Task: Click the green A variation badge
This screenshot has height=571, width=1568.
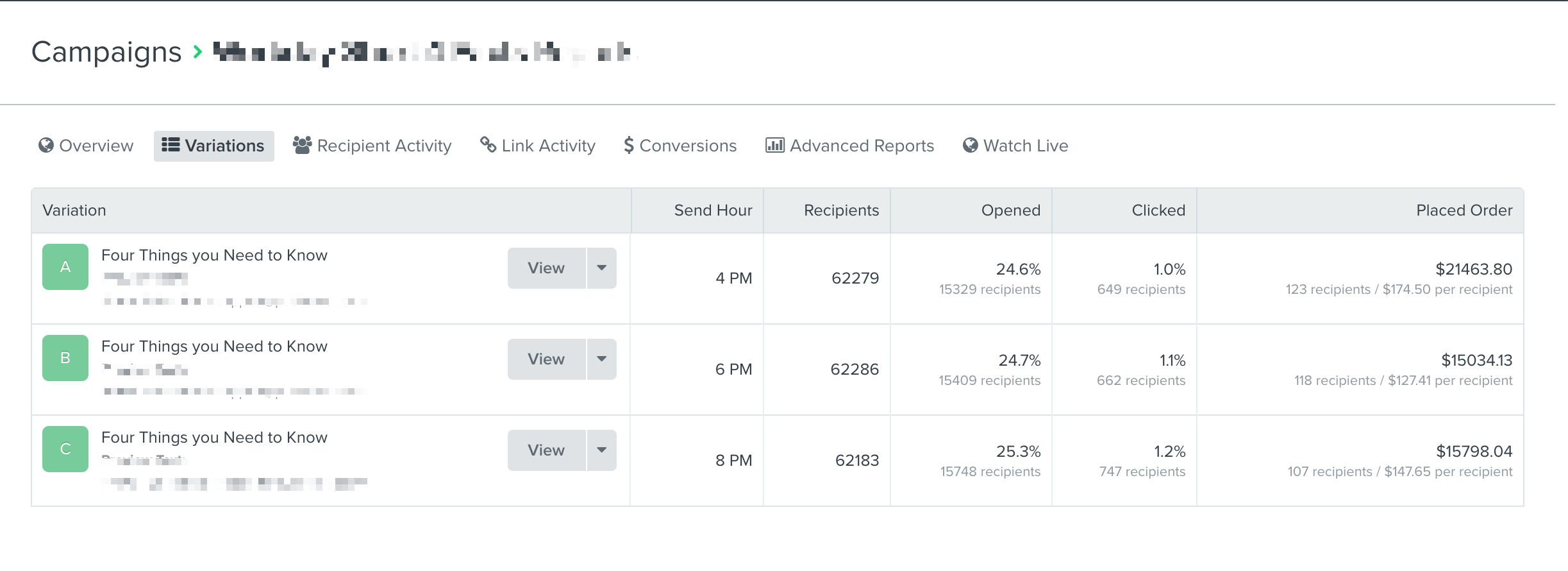Action: pyautogui.click(x=65, y=267)
